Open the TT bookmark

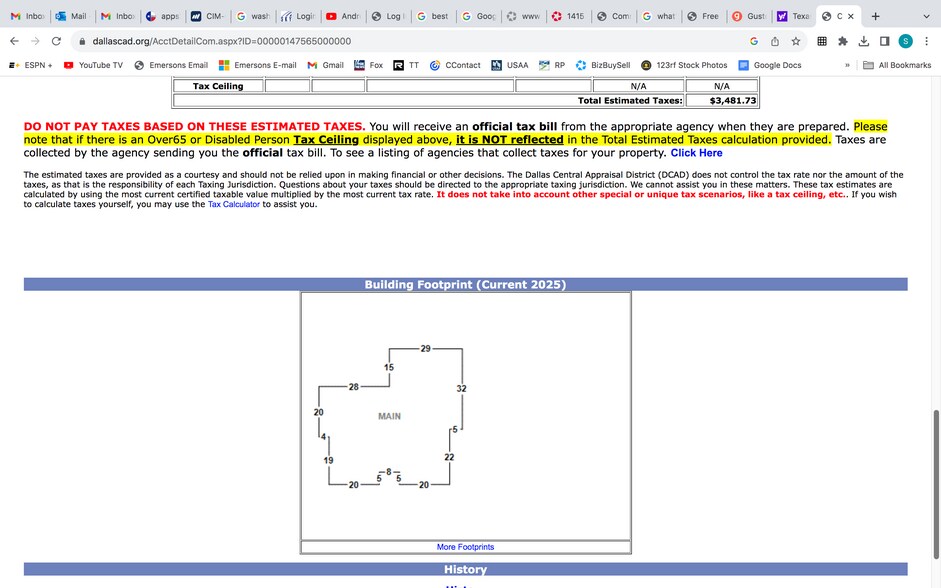[406, 65]
